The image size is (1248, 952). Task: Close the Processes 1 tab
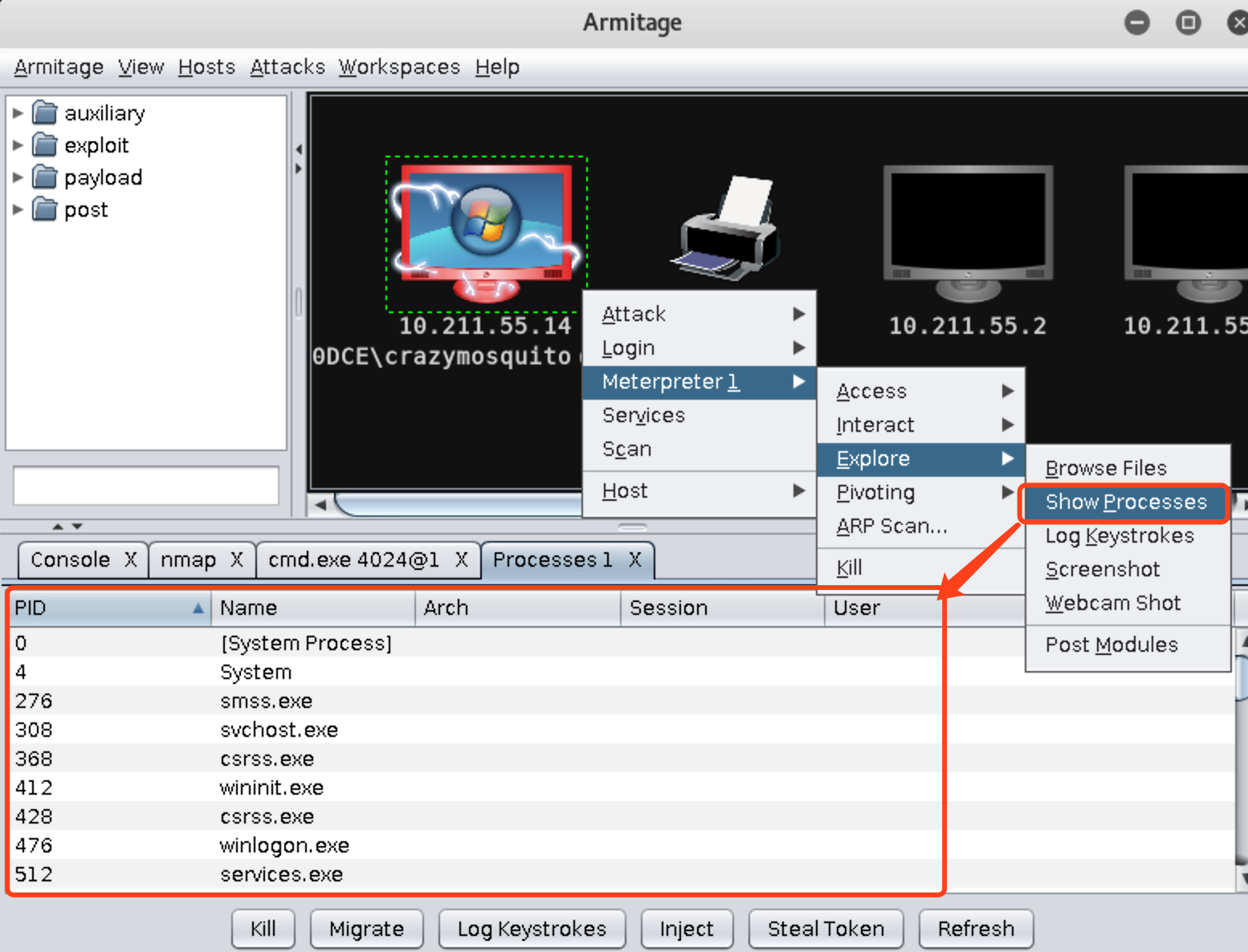point(634,559)
